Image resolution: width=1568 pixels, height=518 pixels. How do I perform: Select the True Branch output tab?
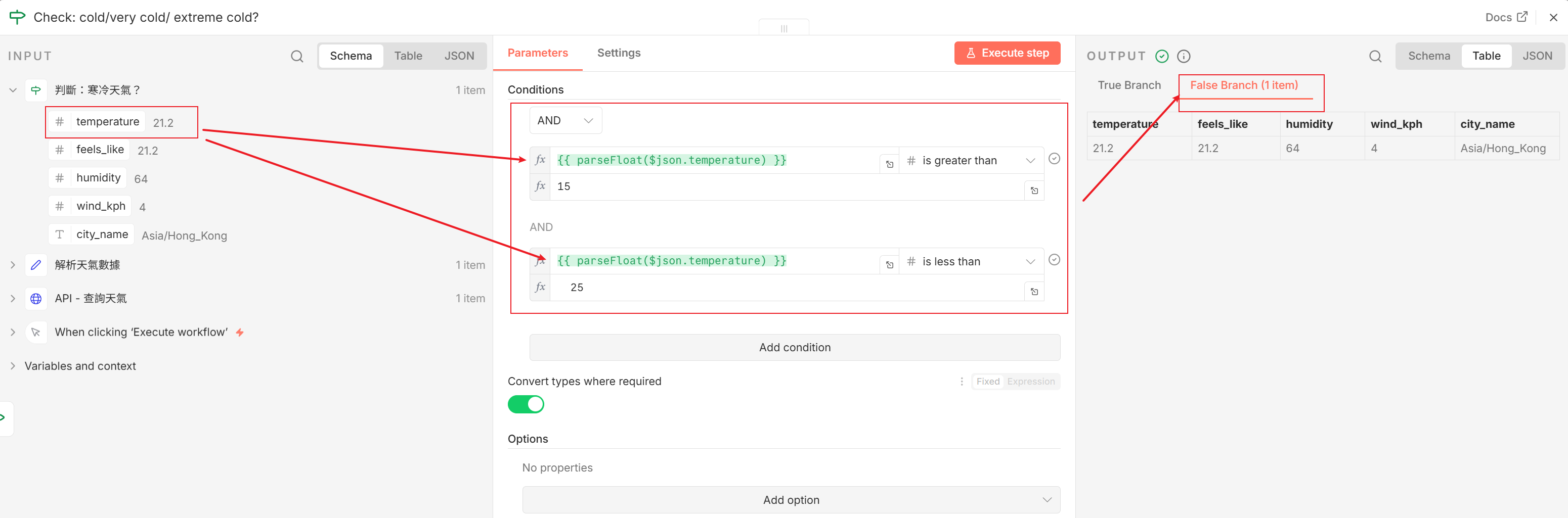pyautogui.click(x=1128, y=85)
